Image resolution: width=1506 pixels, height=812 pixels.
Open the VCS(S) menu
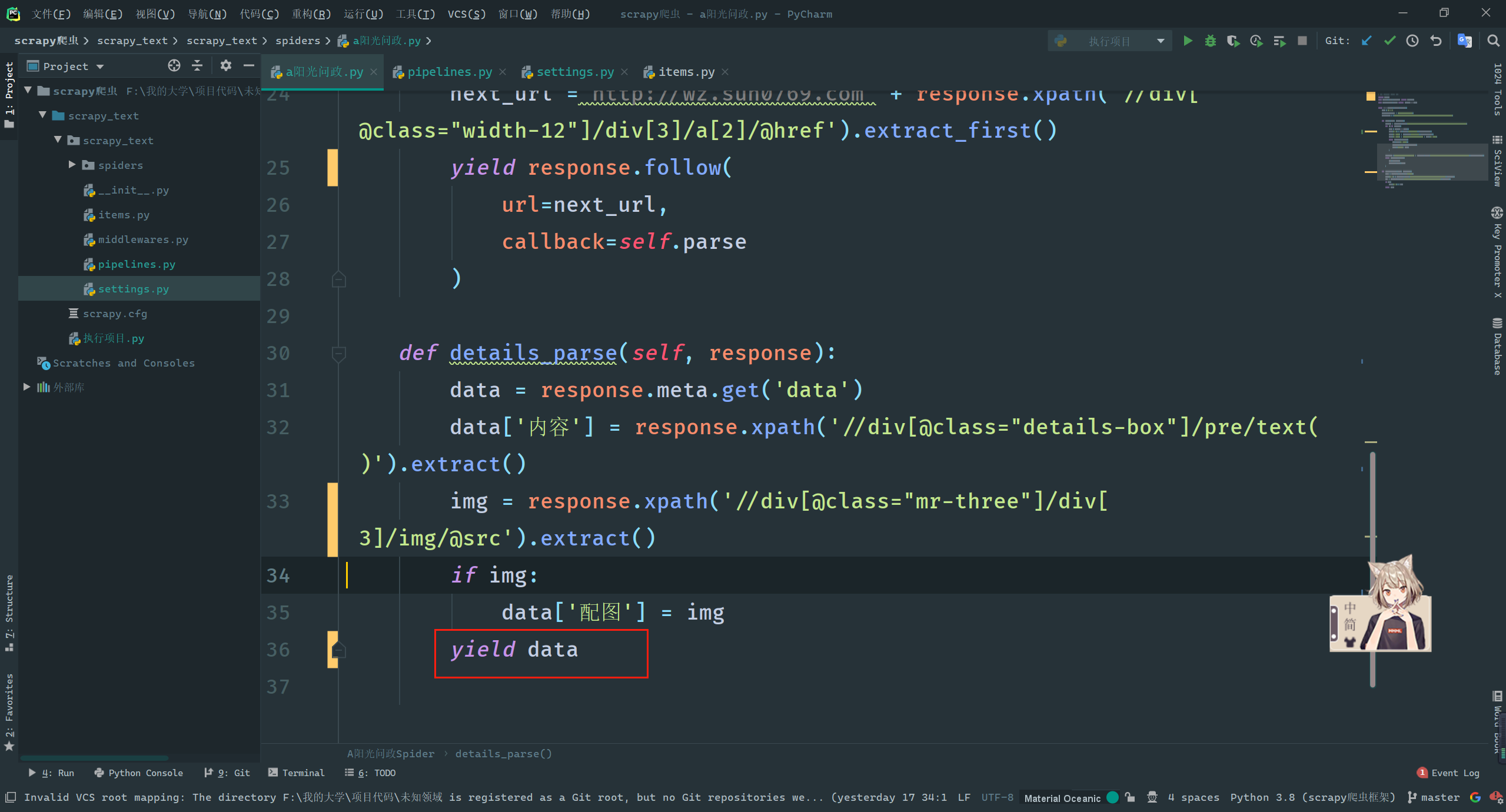coord(466,14)
